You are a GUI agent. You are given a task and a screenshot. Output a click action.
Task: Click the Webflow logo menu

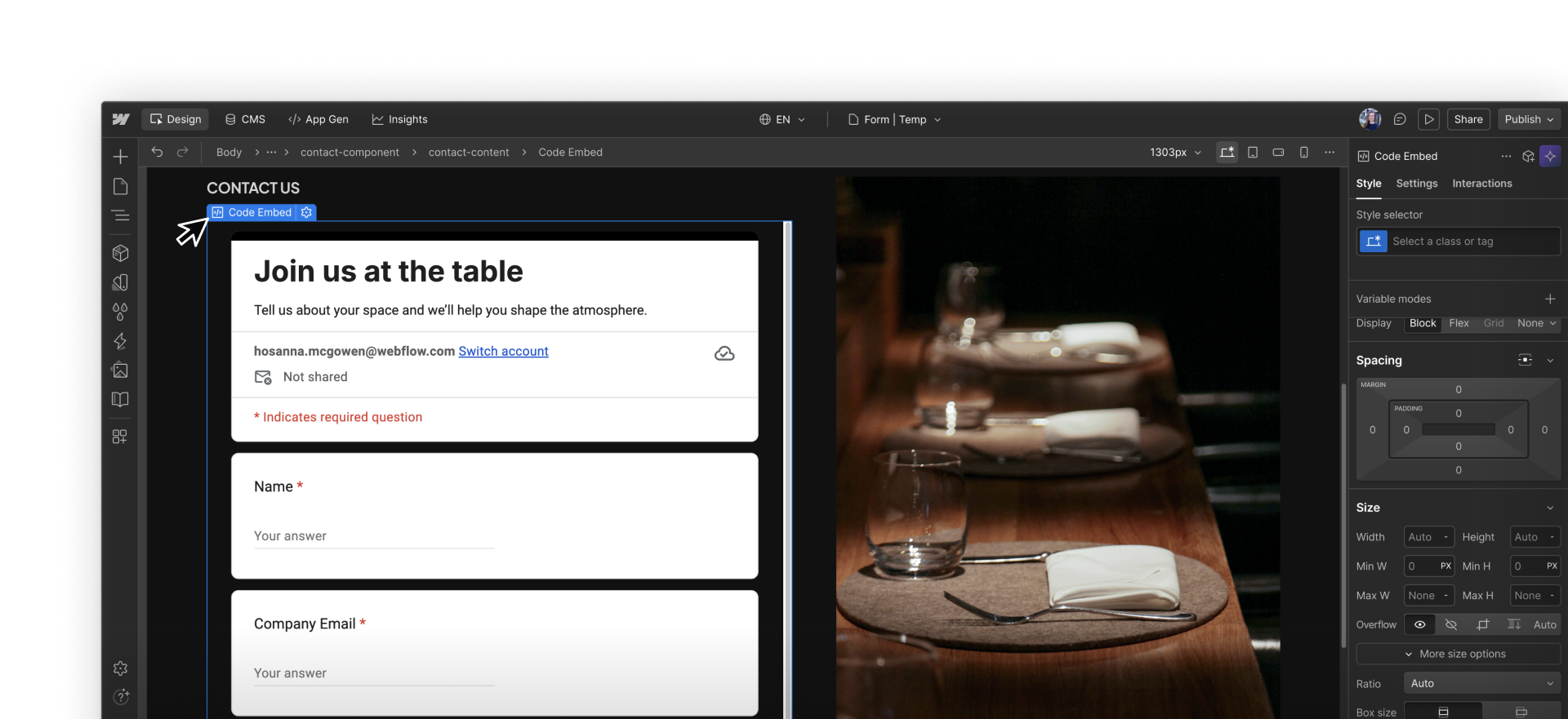121,119
